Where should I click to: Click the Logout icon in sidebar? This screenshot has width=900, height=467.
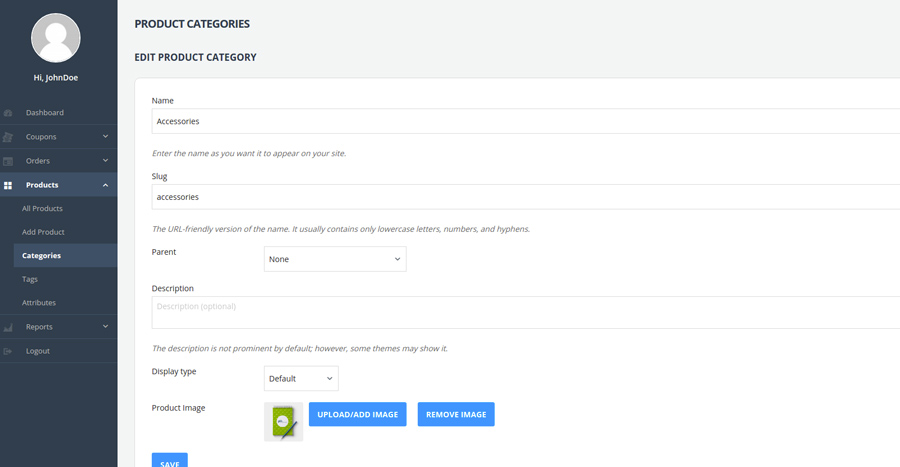(x=8, y=351)
